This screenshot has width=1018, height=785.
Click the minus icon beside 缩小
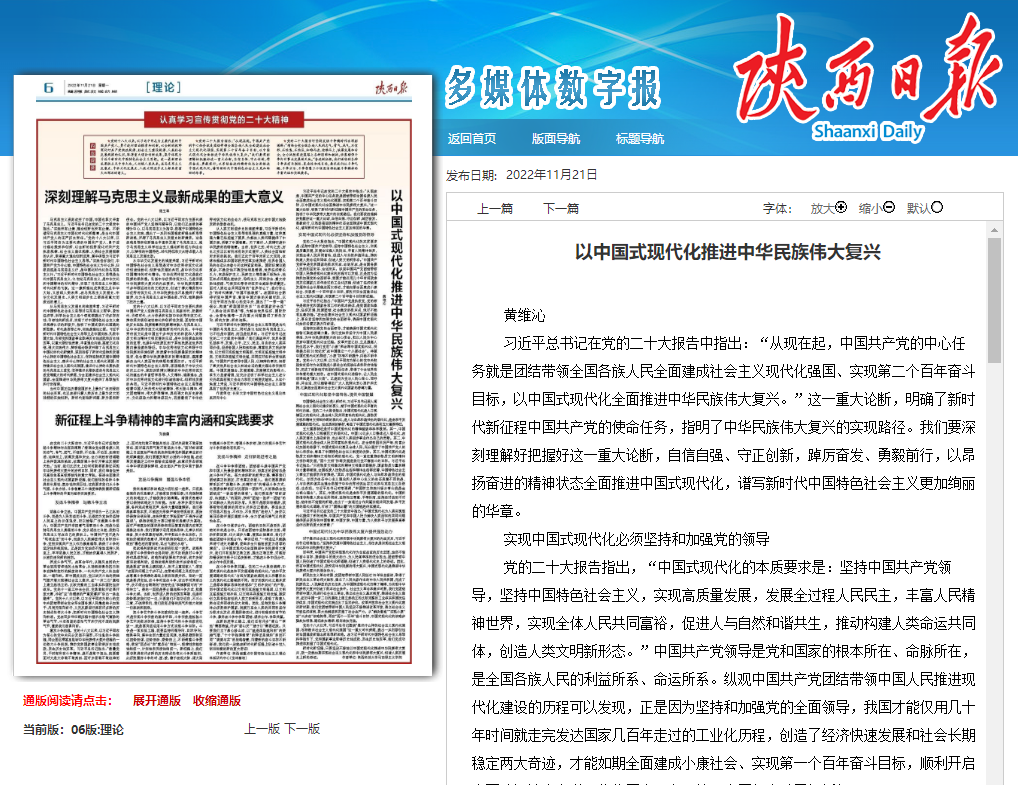point(889,208)
